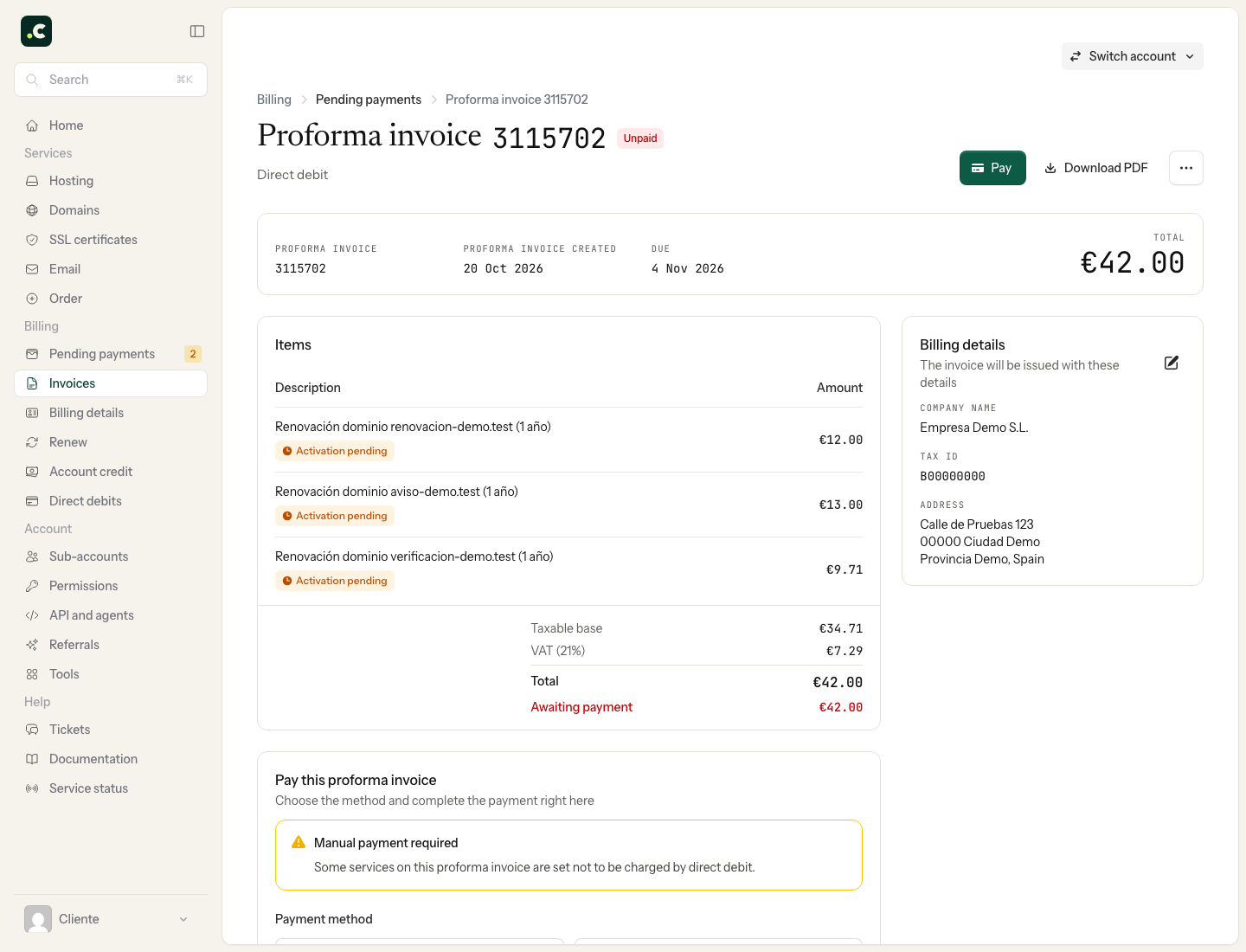Click the Manual payment required warning icon
1246x952 pixels.
299,842
